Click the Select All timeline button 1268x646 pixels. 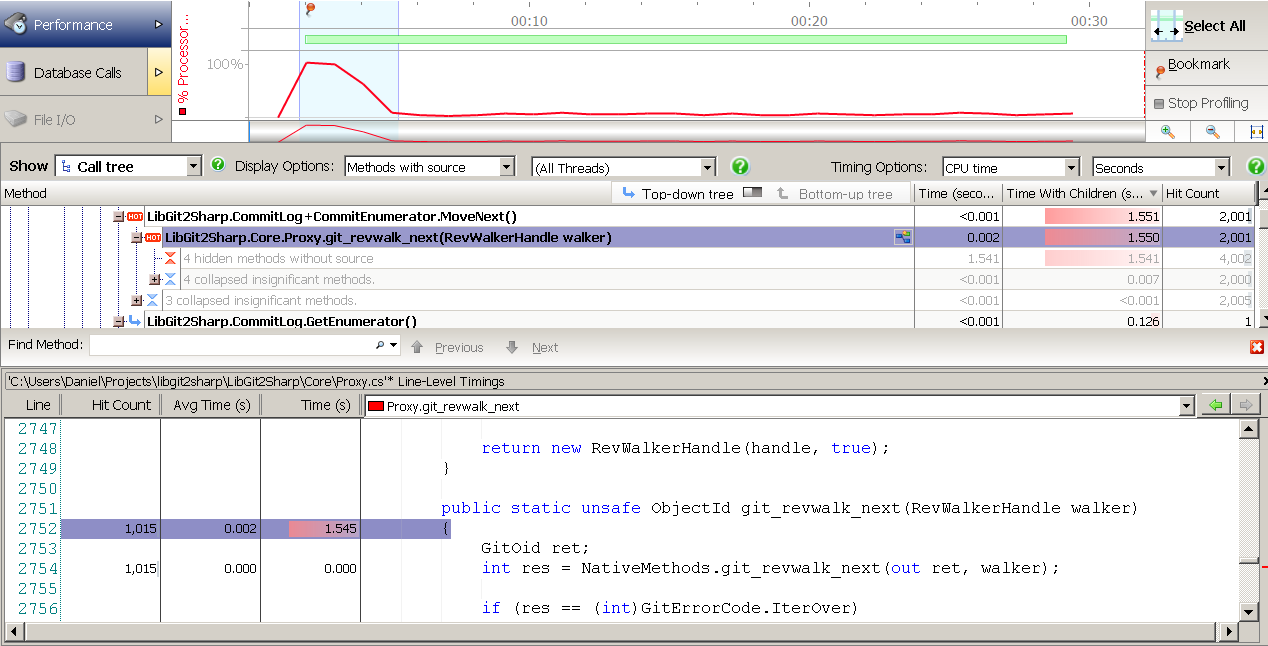[1206, 25]
